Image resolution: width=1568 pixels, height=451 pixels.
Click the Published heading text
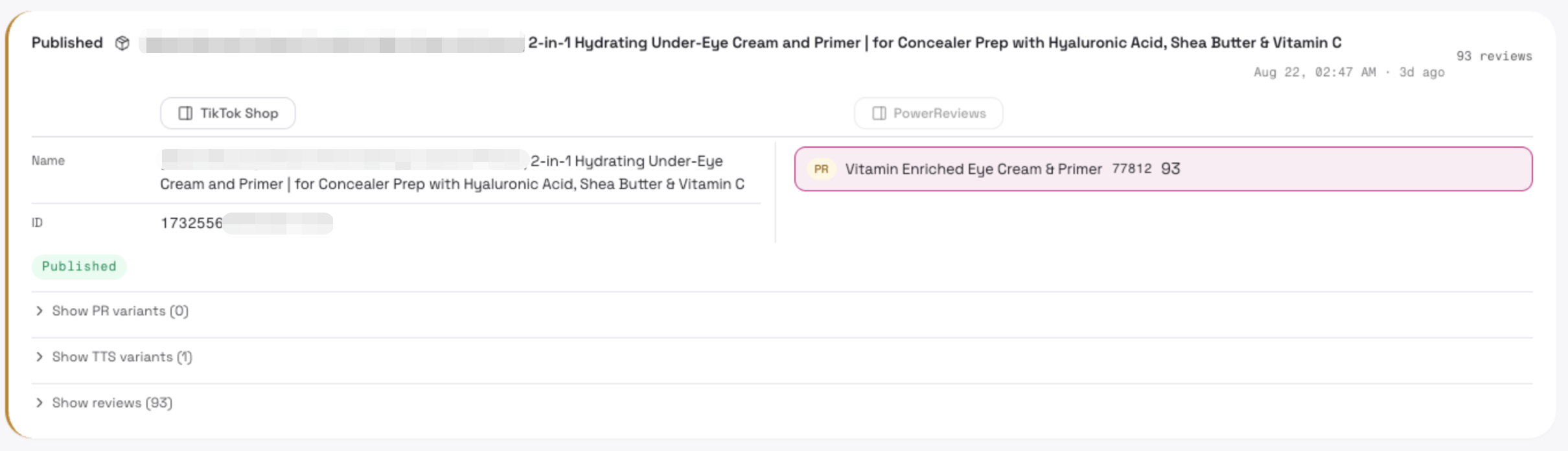pos(67,43)
